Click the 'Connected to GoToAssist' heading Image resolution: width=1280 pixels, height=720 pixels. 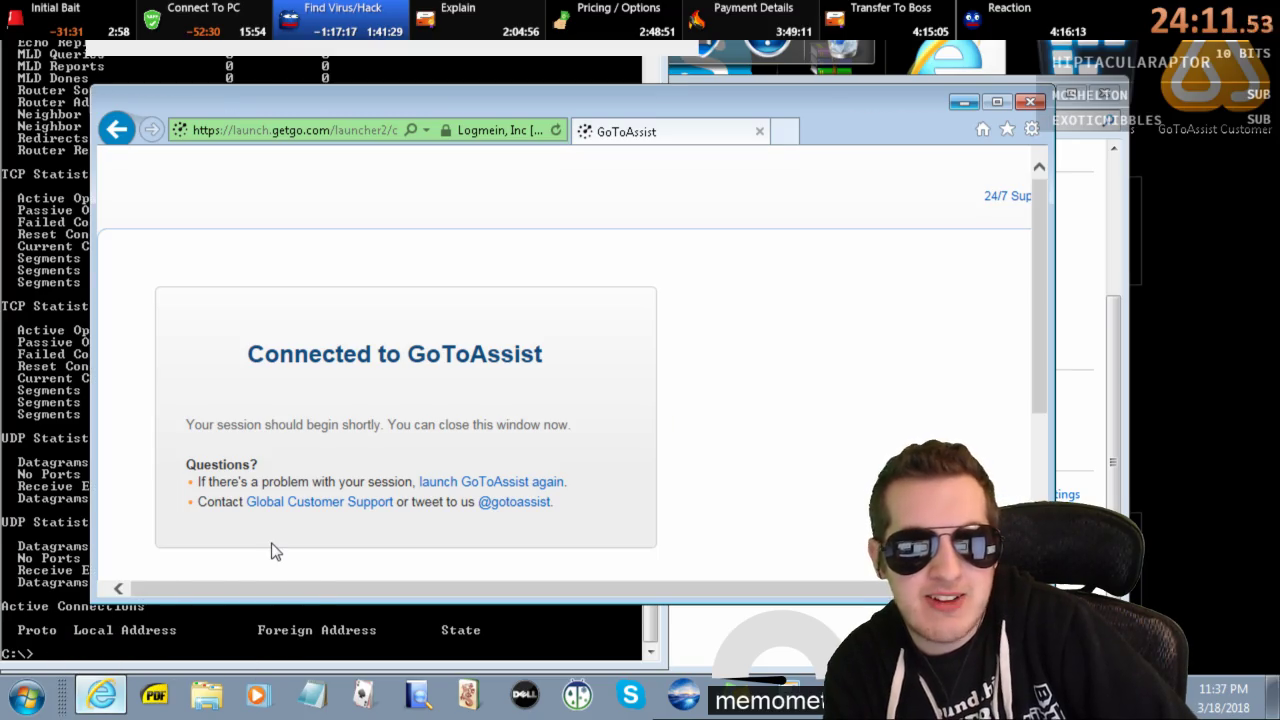coord(395,354)
